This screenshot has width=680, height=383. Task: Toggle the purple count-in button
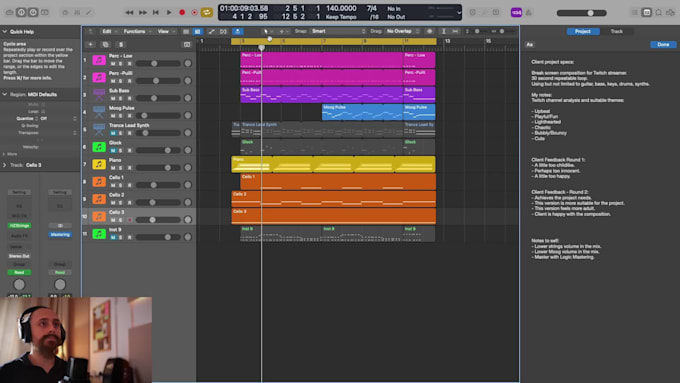point(516,13)
